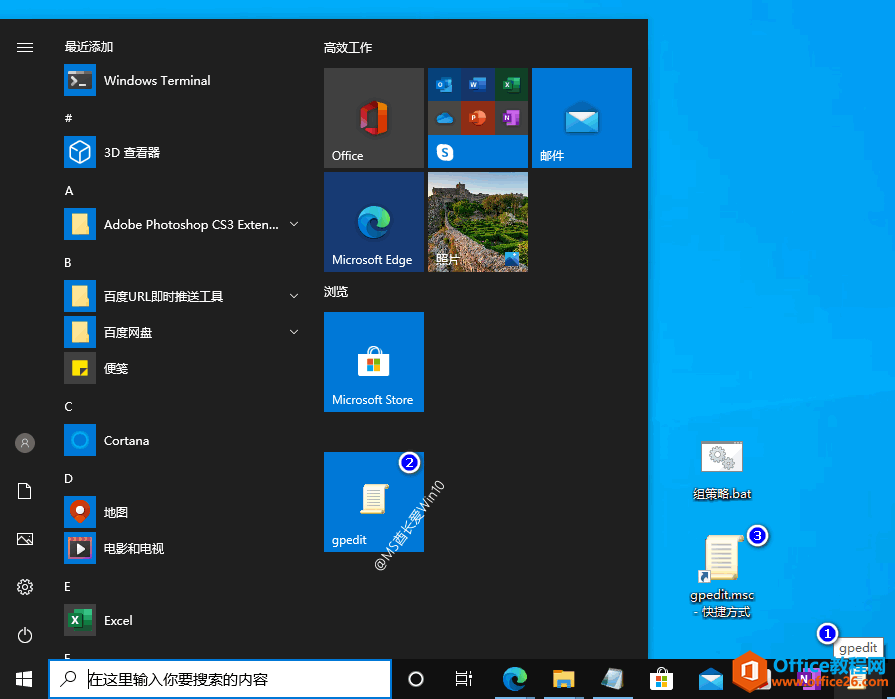The image size is (895, 699).
Task: Expand 百度网盘 folder chevron
Action: coord(294,332)
